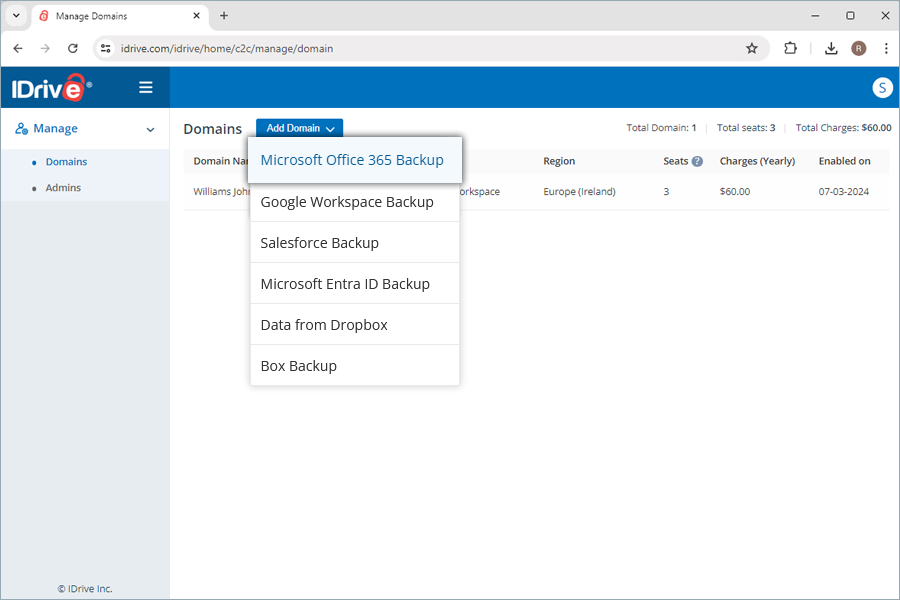Click the Region column header

pos(559,161)
